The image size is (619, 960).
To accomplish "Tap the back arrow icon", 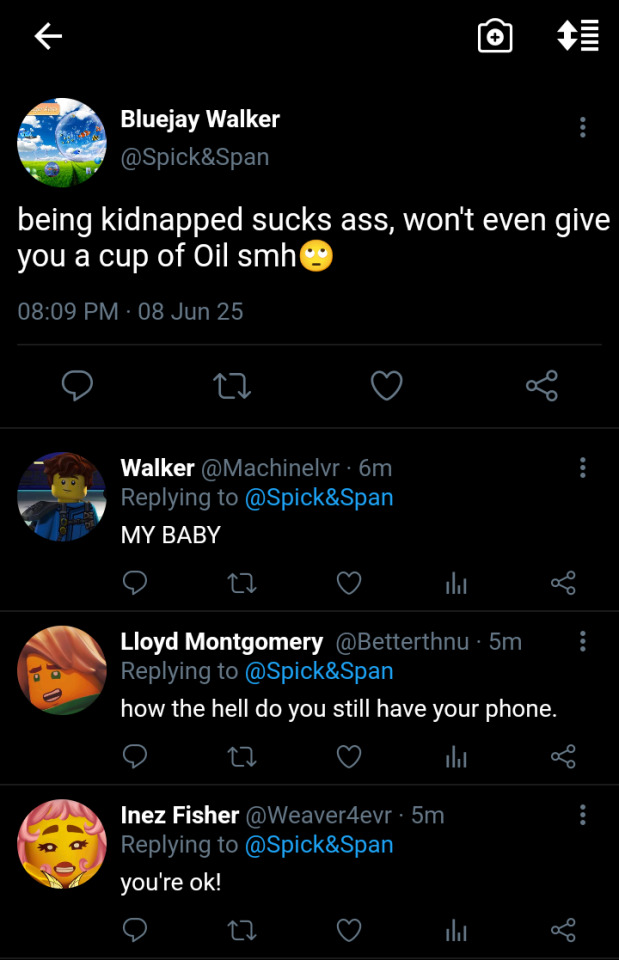I will pyautogui.click(x=48, y=36).
